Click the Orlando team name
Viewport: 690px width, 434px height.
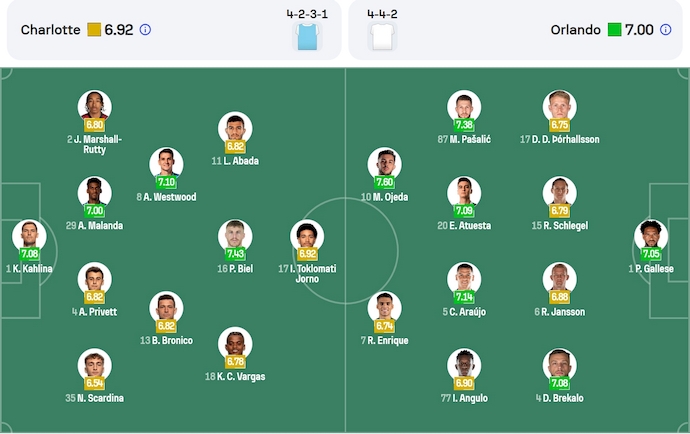click(x=576, y=30)
